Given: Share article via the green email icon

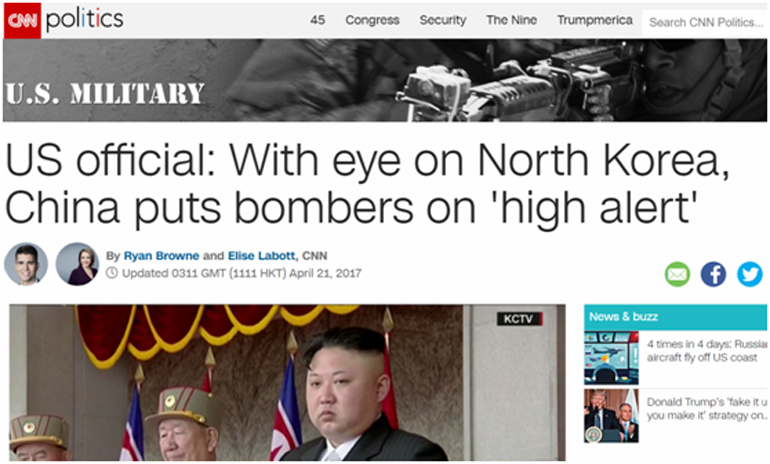Looking at the screenshot, I should (677, 274).
